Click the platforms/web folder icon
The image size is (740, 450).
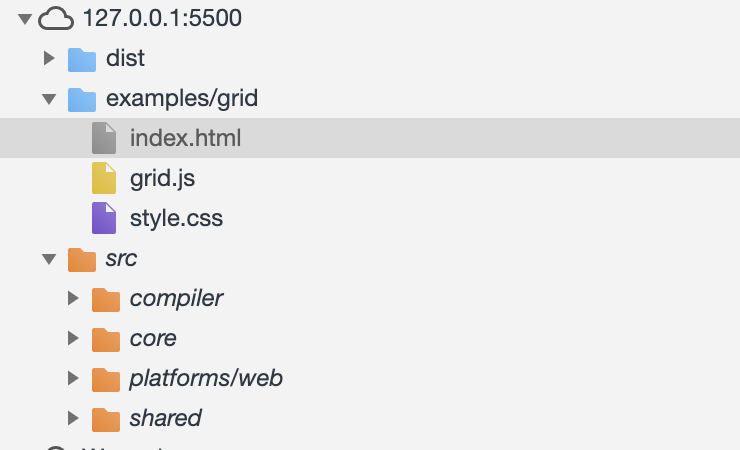105,379
